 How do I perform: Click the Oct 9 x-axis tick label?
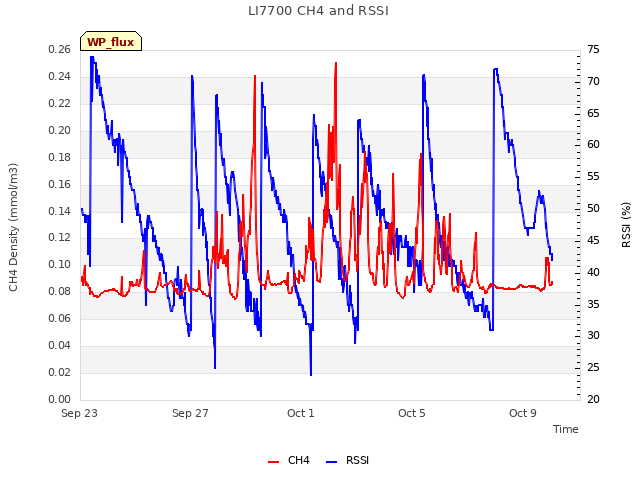[x=523, y=413]
